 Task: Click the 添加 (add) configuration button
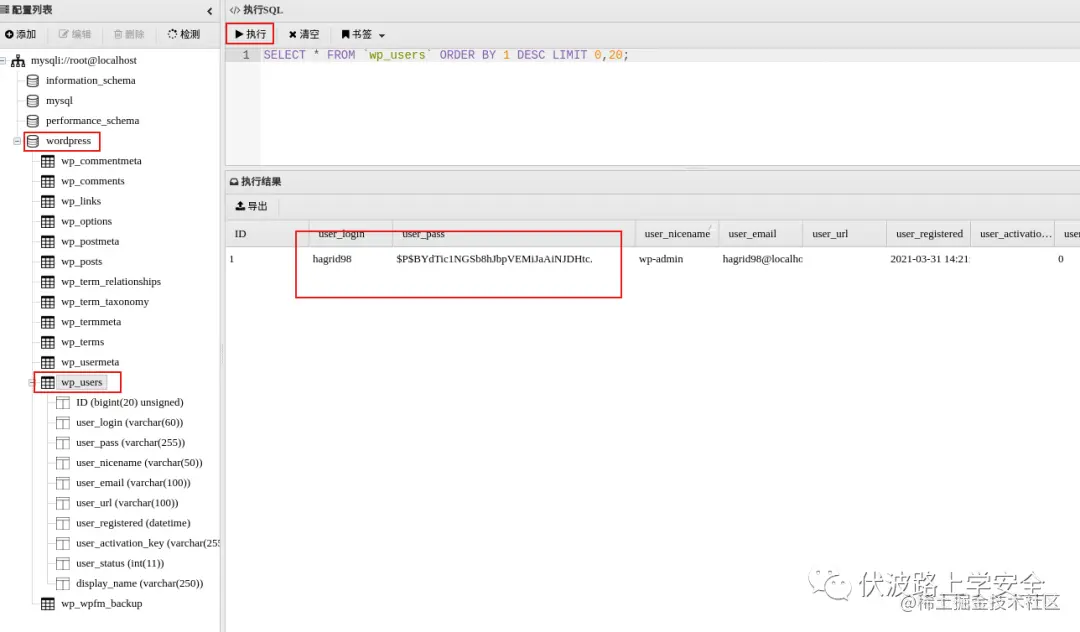21,34
